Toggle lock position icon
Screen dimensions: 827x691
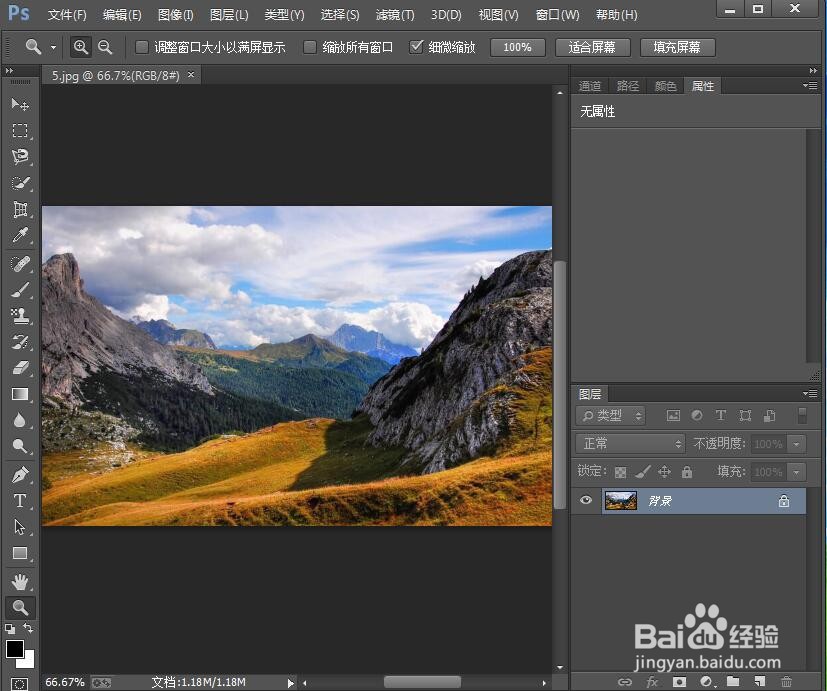[x=664, y=472]
